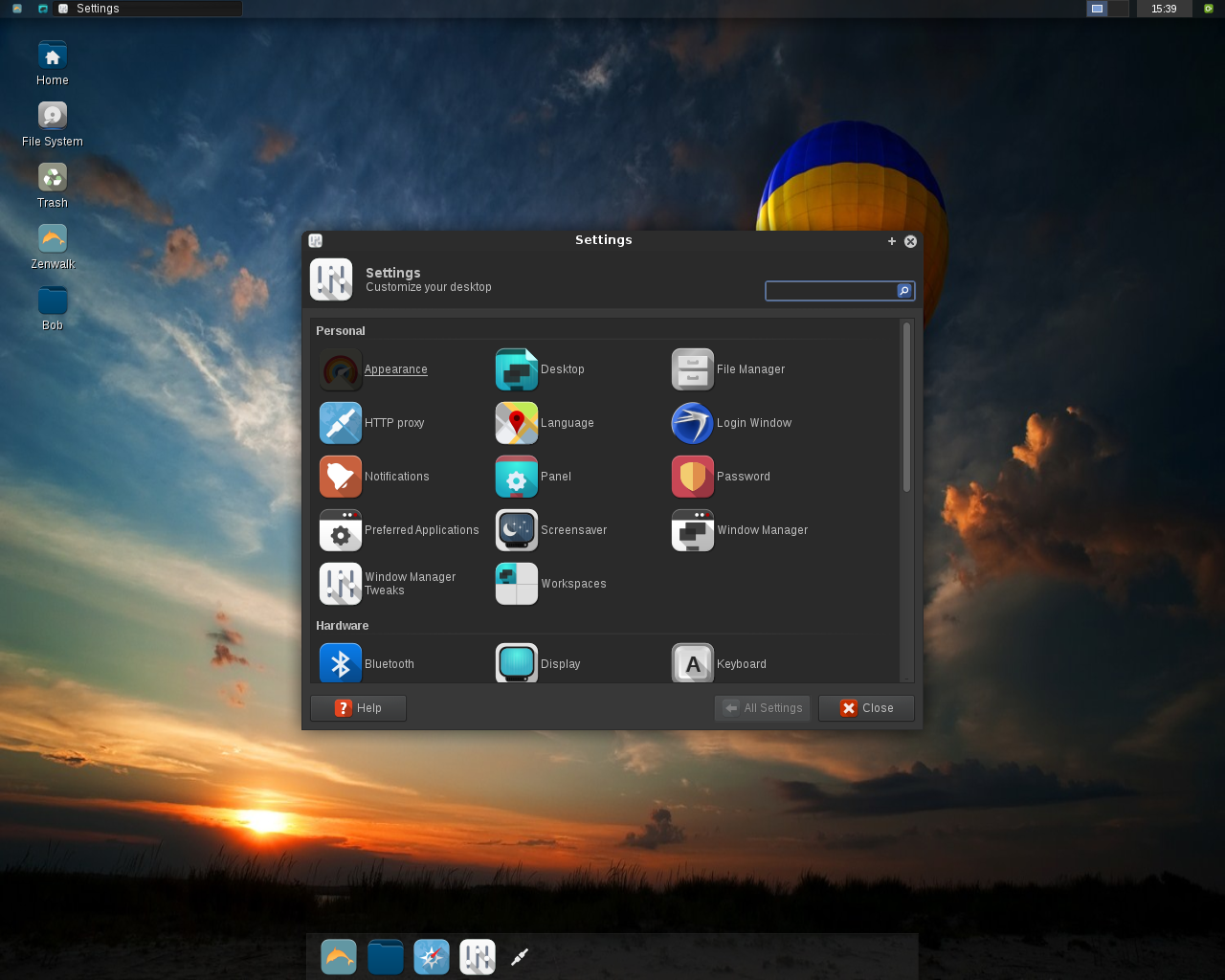Click the plug connector icon in dock

520,957
